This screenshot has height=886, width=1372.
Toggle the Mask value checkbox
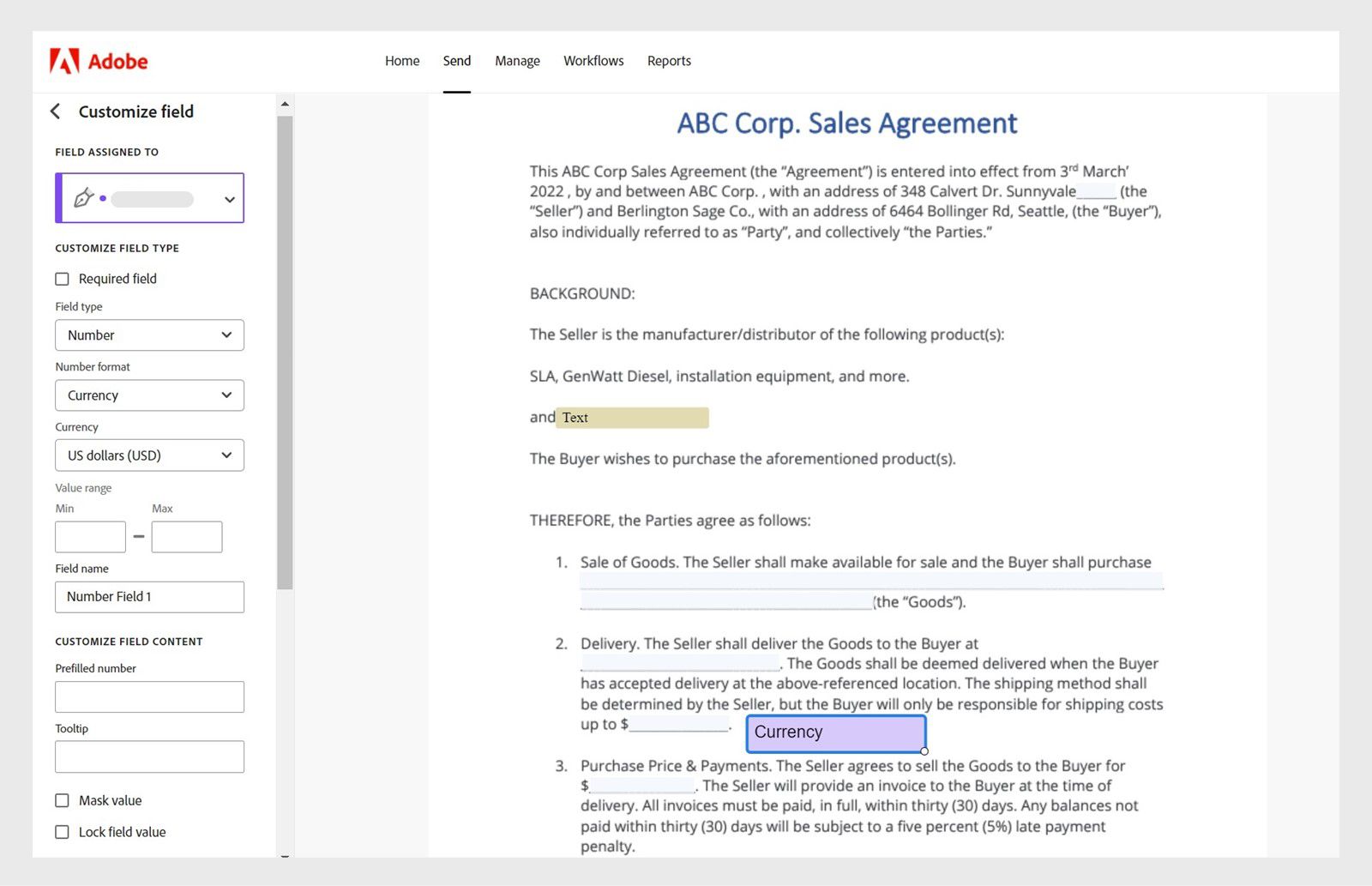(62, 800)
